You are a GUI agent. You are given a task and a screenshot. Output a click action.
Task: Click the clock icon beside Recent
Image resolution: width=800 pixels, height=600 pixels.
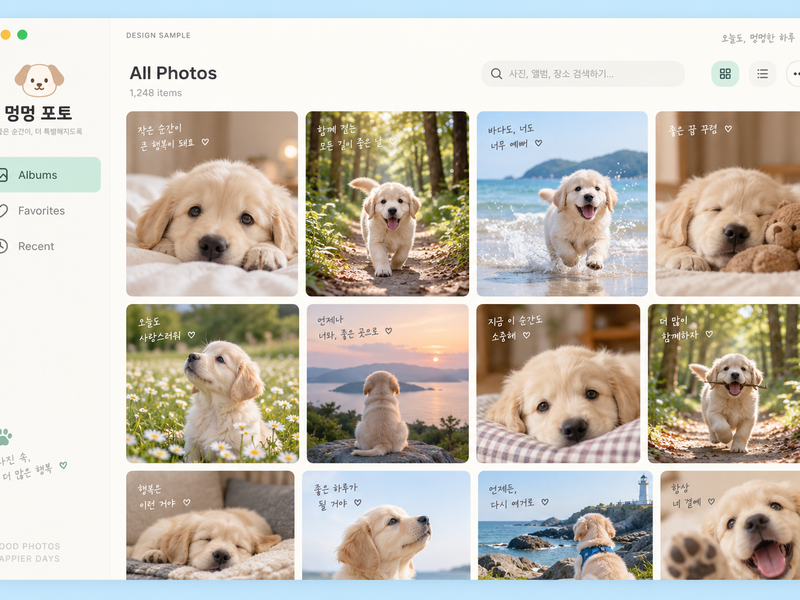click(3, 246)
